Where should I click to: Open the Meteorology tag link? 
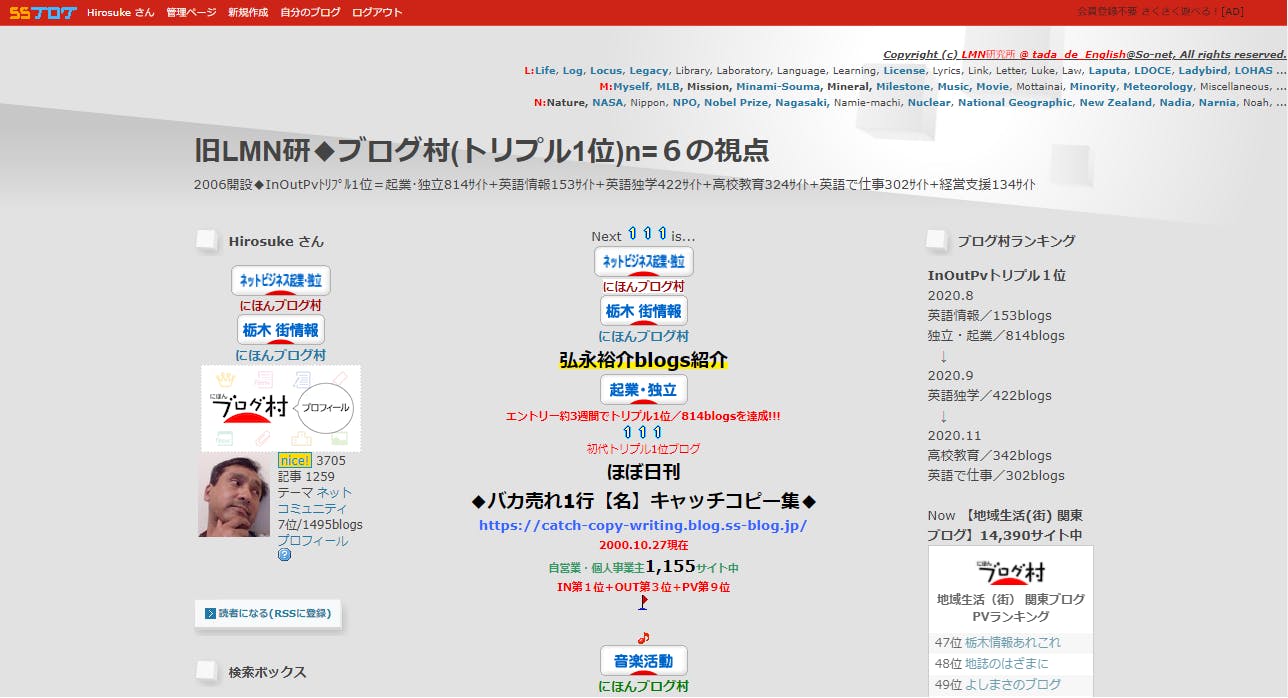click(x=1157, y=87)
